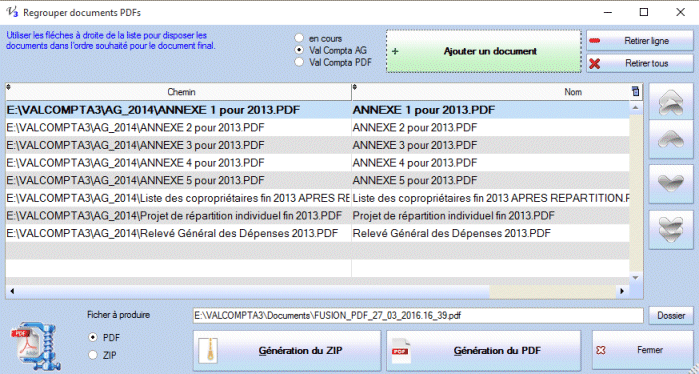Click the table options icon beside Nom header
The height and width of the screenshot is (374, 699).
coord(636,92)
